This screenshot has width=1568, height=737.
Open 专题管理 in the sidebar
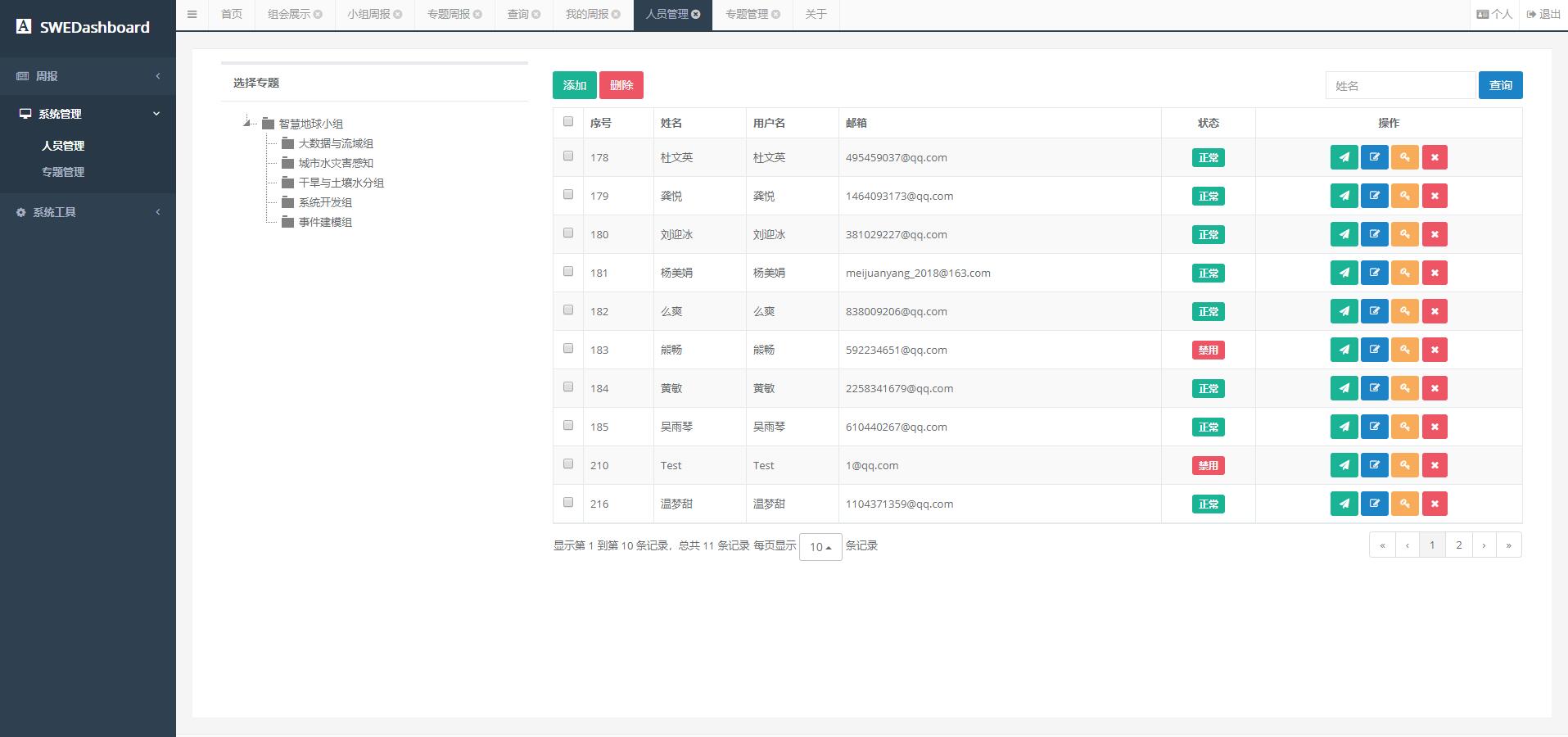click(63, 172)
